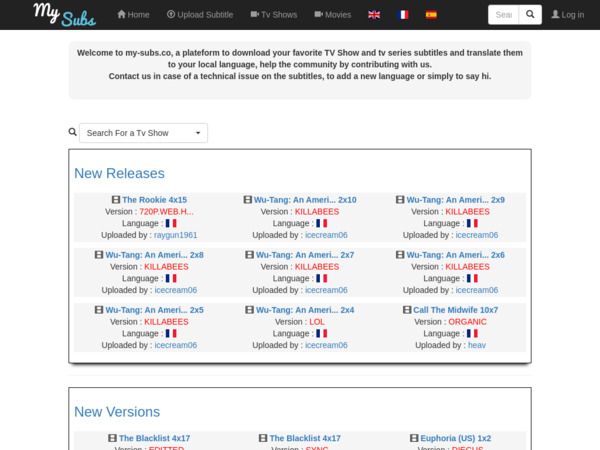Click the magnifier search button in navbar
Viewport: 600px width, 450px height.
530,15
